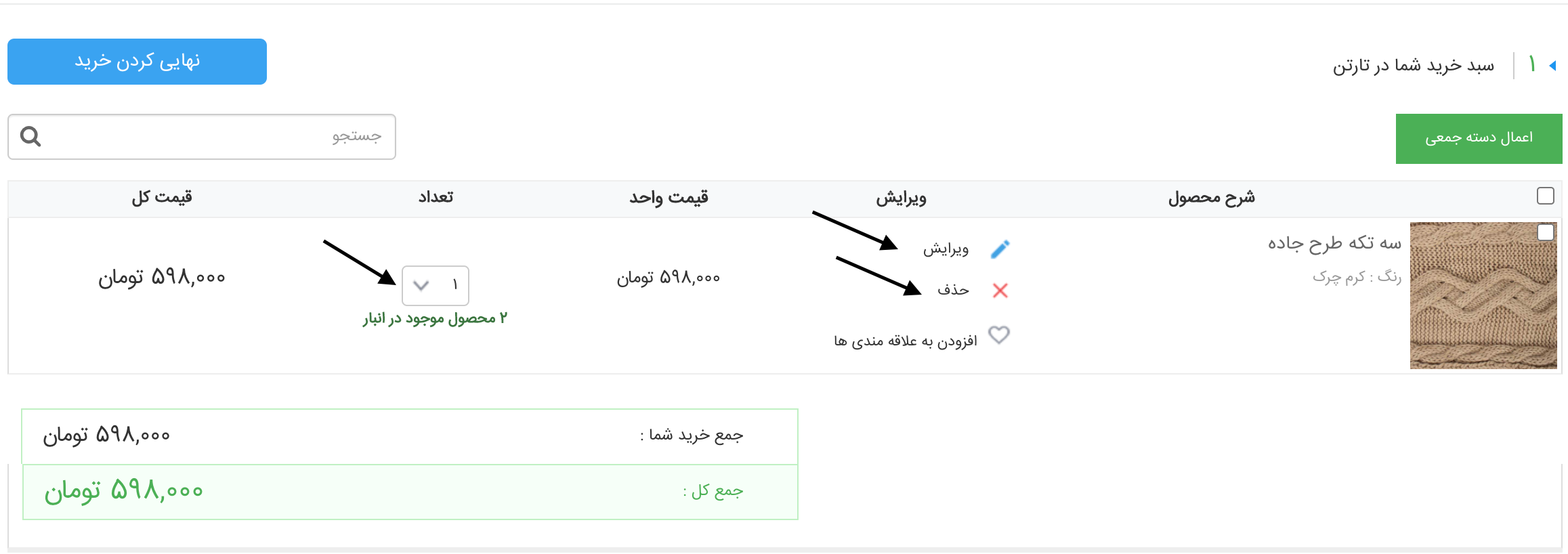Click the شرح محصول column header
This screenshot has width=1568, height=554.
coord(1211,197)
